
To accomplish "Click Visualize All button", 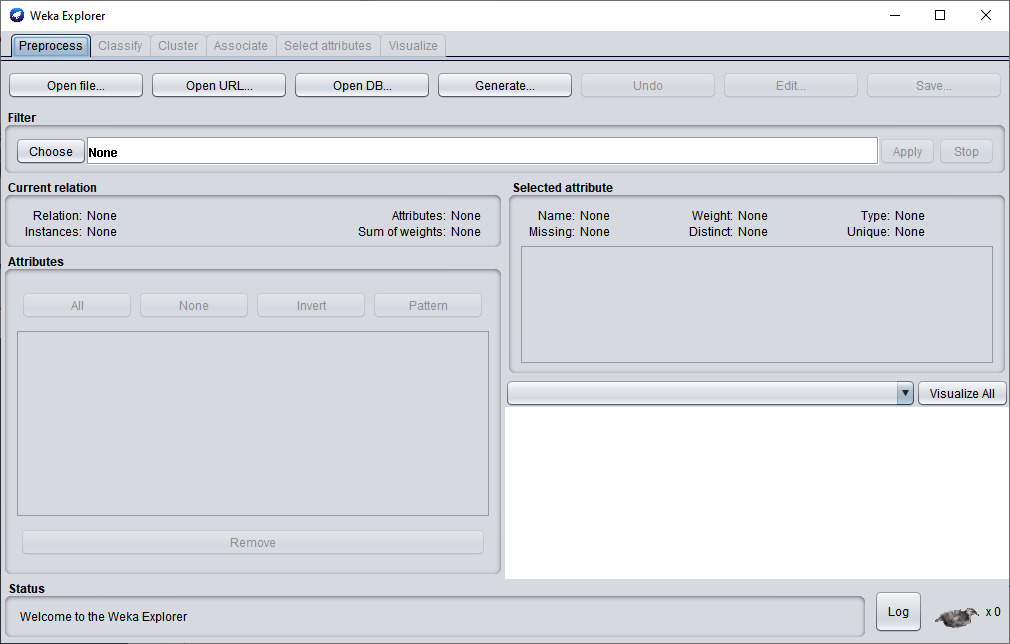I will pyautogui.click(x=962, y=393).
